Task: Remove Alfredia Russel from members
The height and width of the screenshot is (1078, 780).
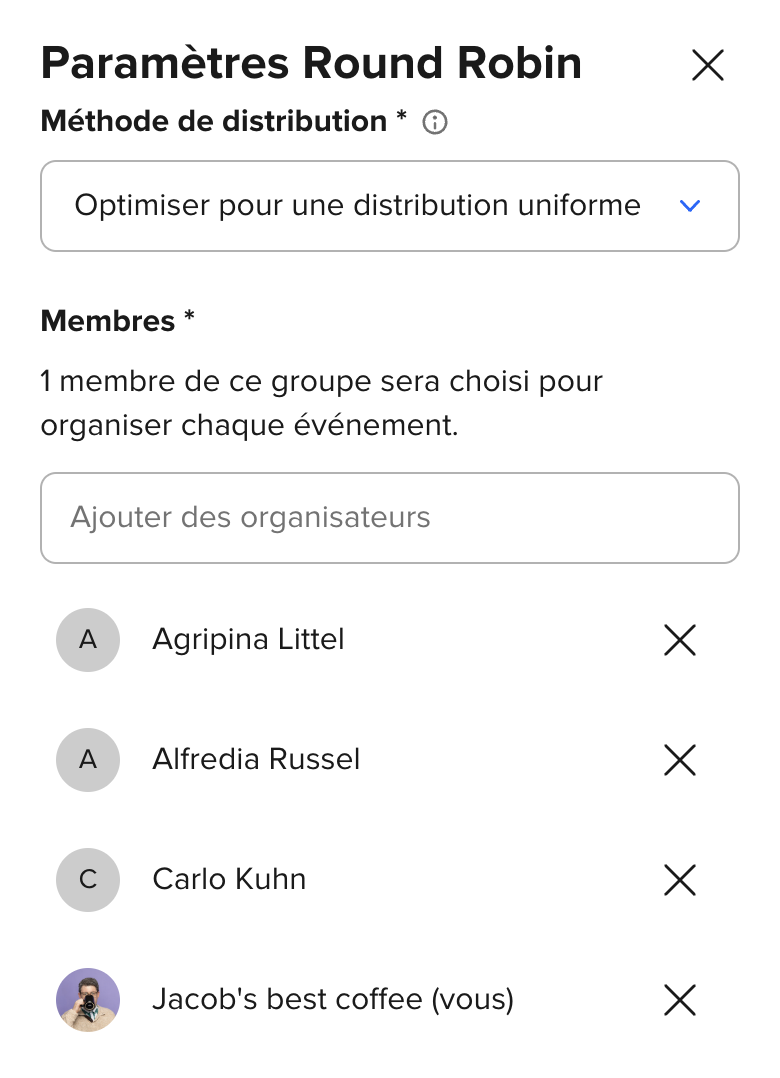Action: (680, 760)
